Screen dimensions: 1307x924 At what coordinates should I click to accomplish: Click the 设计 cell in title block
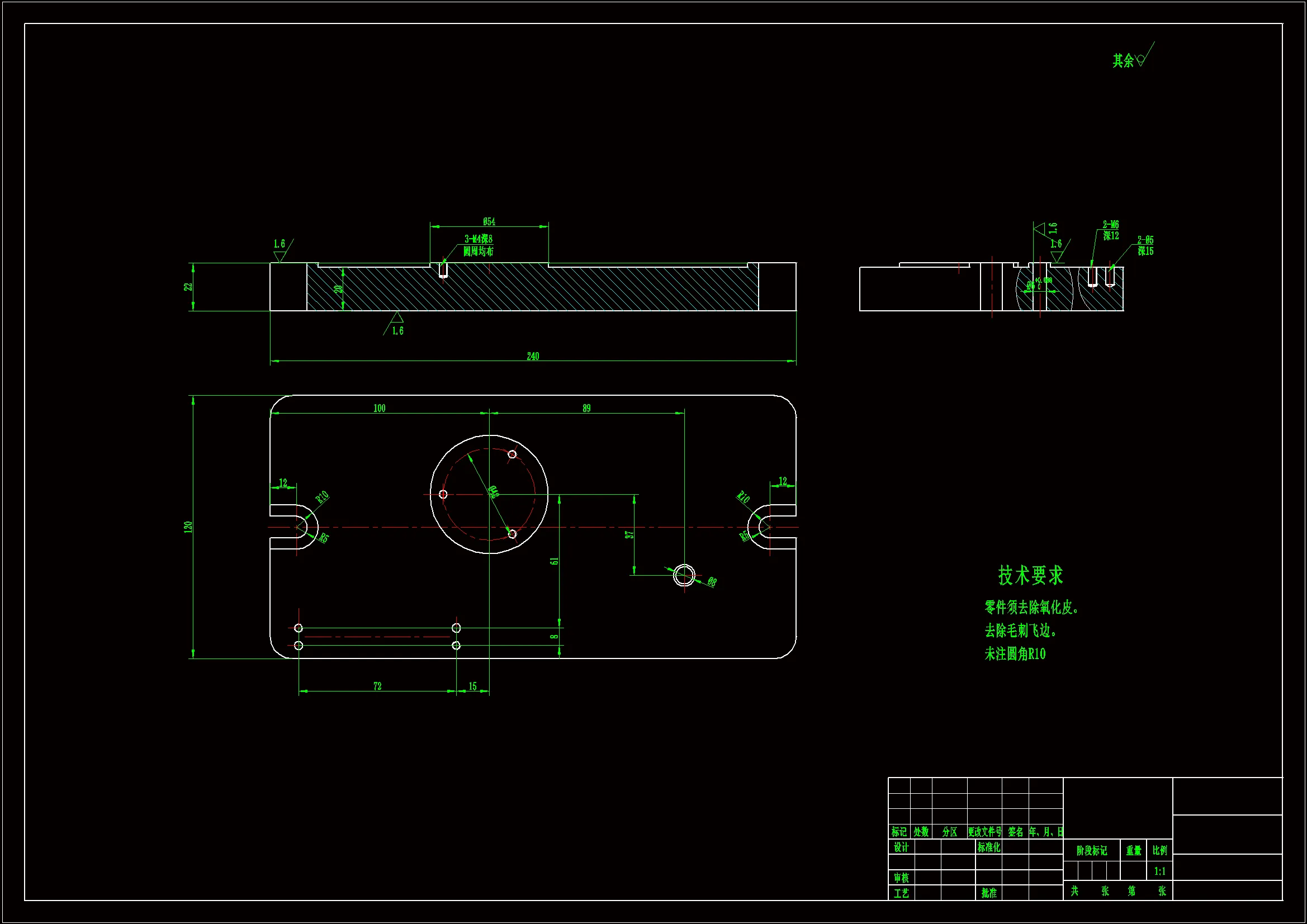coord(901,847)
